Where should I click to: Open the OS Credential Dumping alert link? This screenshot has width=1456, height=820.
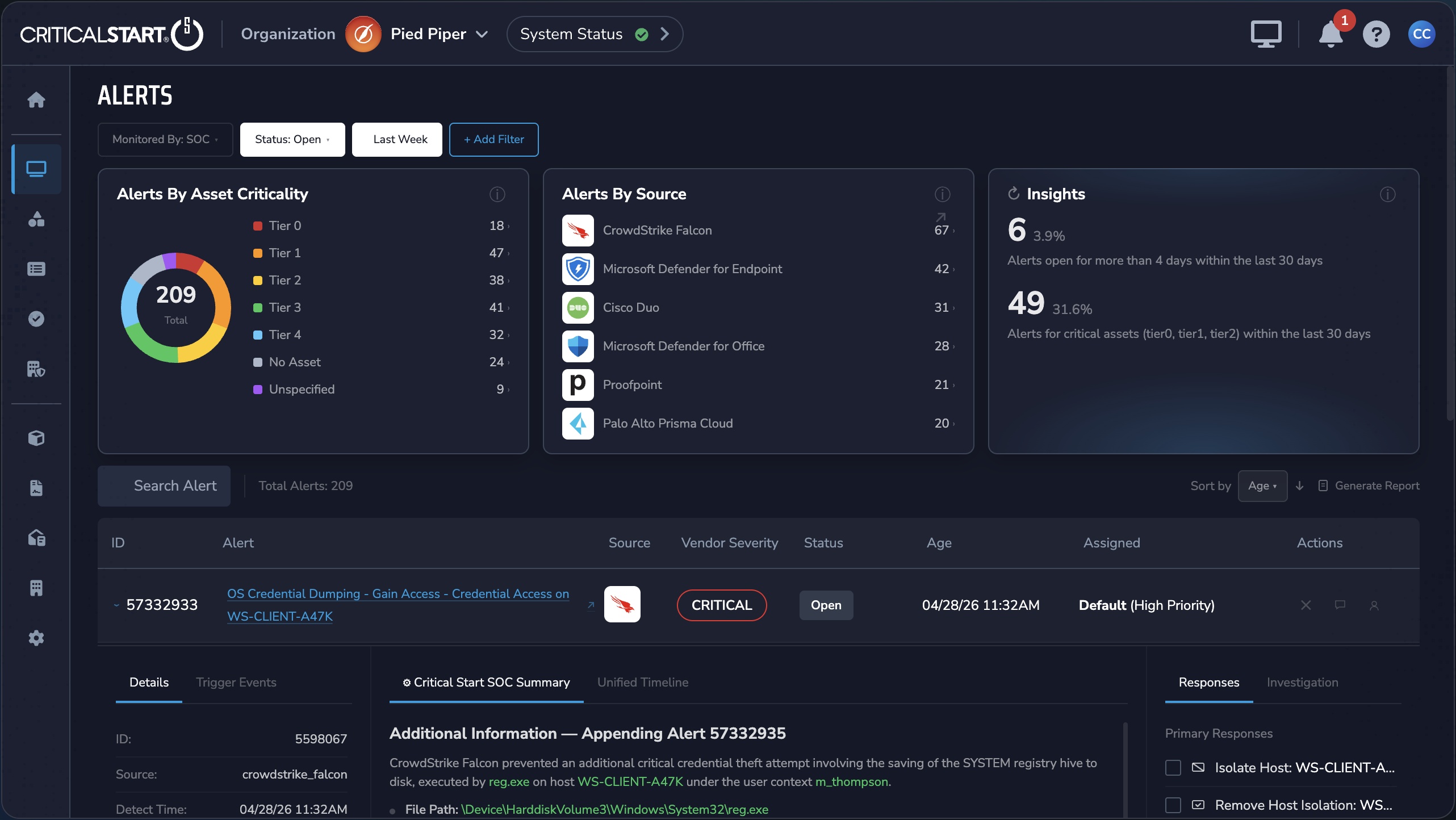[x=398, y=605]
